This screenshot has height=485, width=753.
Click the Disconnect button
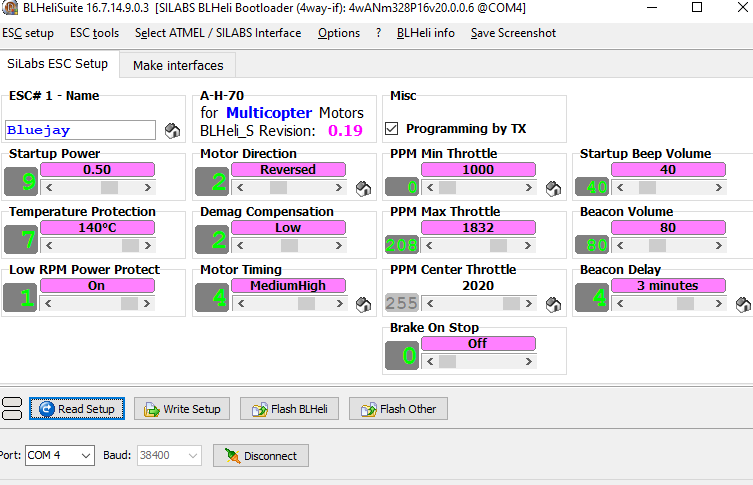coord(261,456)
